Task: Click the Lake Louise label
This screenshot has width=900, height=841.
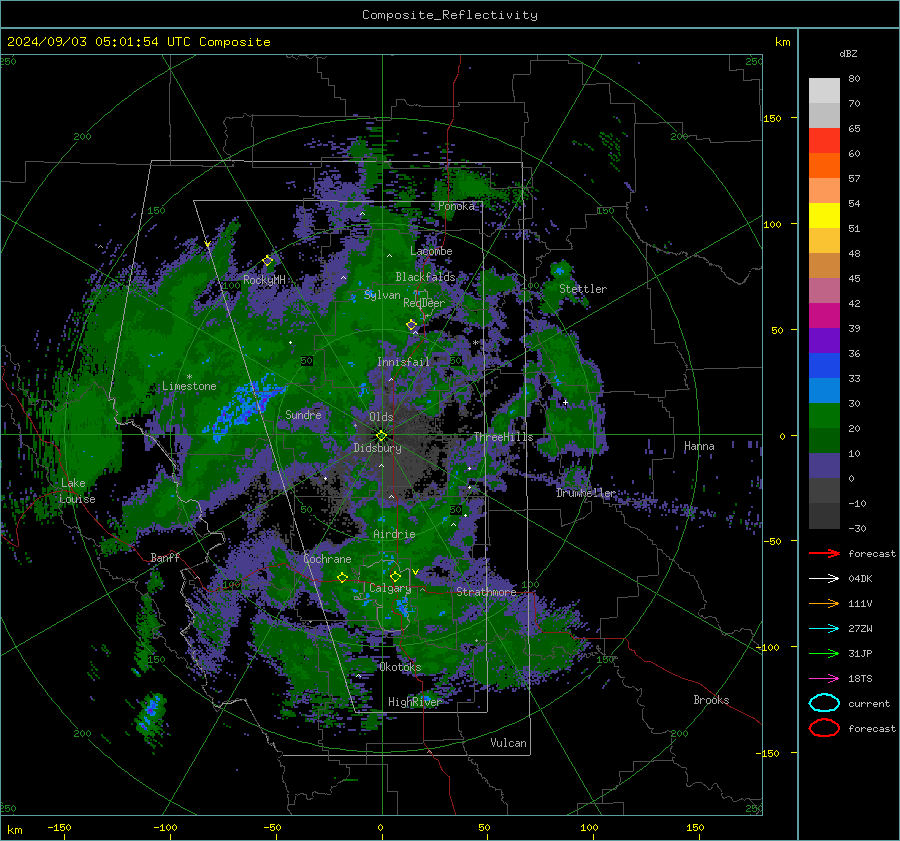Action: (77, 491)
